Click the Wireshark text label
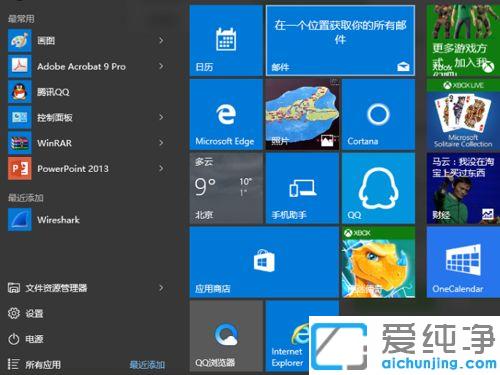Screen dimensions: 500x375 [58, 220]
